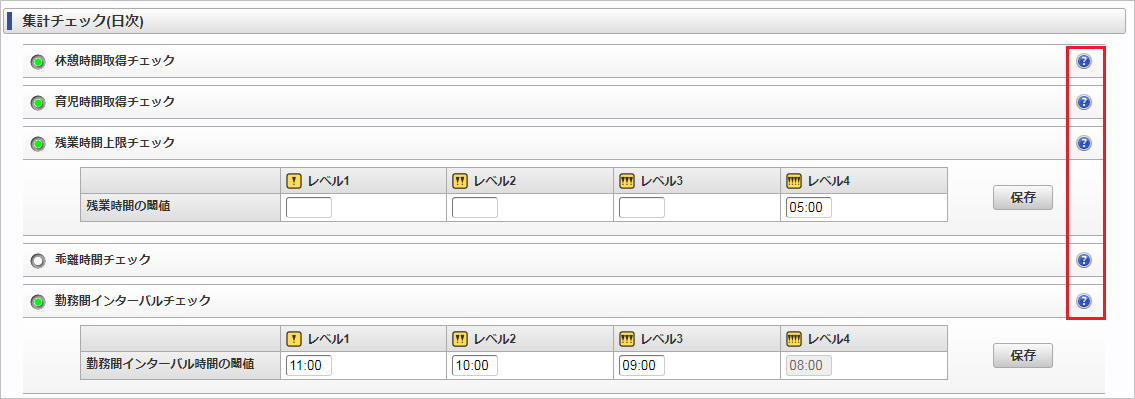The image size is (1135, 399).
Task: Click レベル3 icon in 勤務間インターバル table
Action: coord(627,338)
